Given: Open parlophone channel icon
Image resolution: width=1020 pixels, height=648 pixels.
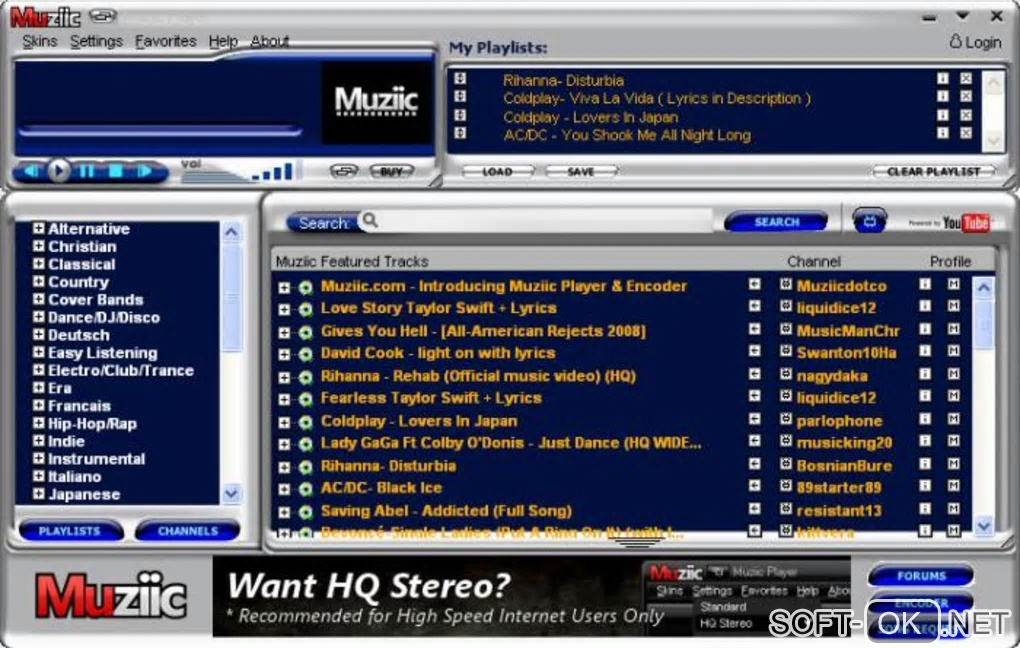Looking at the screenshot, I should pyautogui.click(x=786, y=418).
